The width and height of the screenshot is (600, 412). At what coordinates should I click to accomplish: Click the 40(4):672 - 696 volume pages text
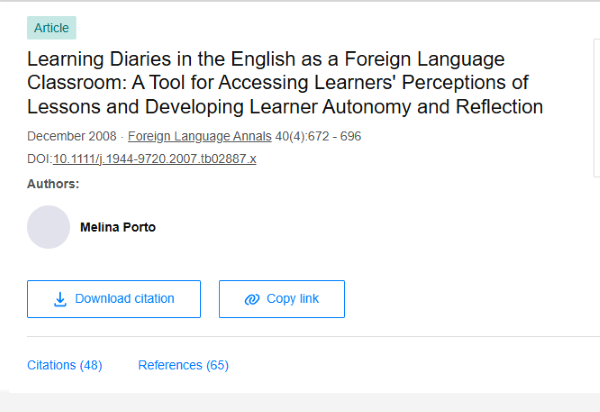tap(318, 136)
